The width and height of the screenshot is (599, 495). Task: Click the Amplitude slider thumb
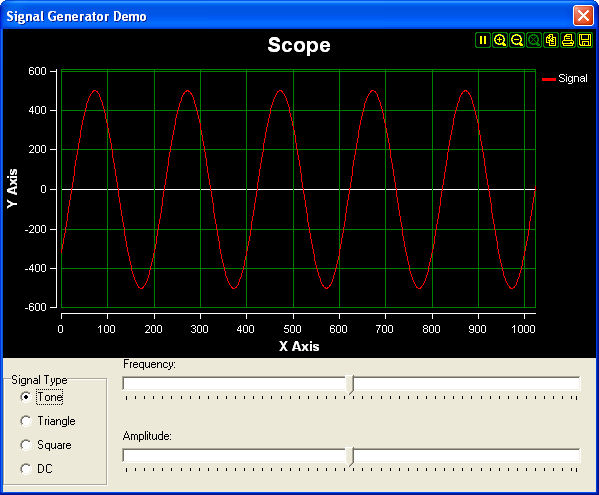pyautogui.click(x=350, y=456)
